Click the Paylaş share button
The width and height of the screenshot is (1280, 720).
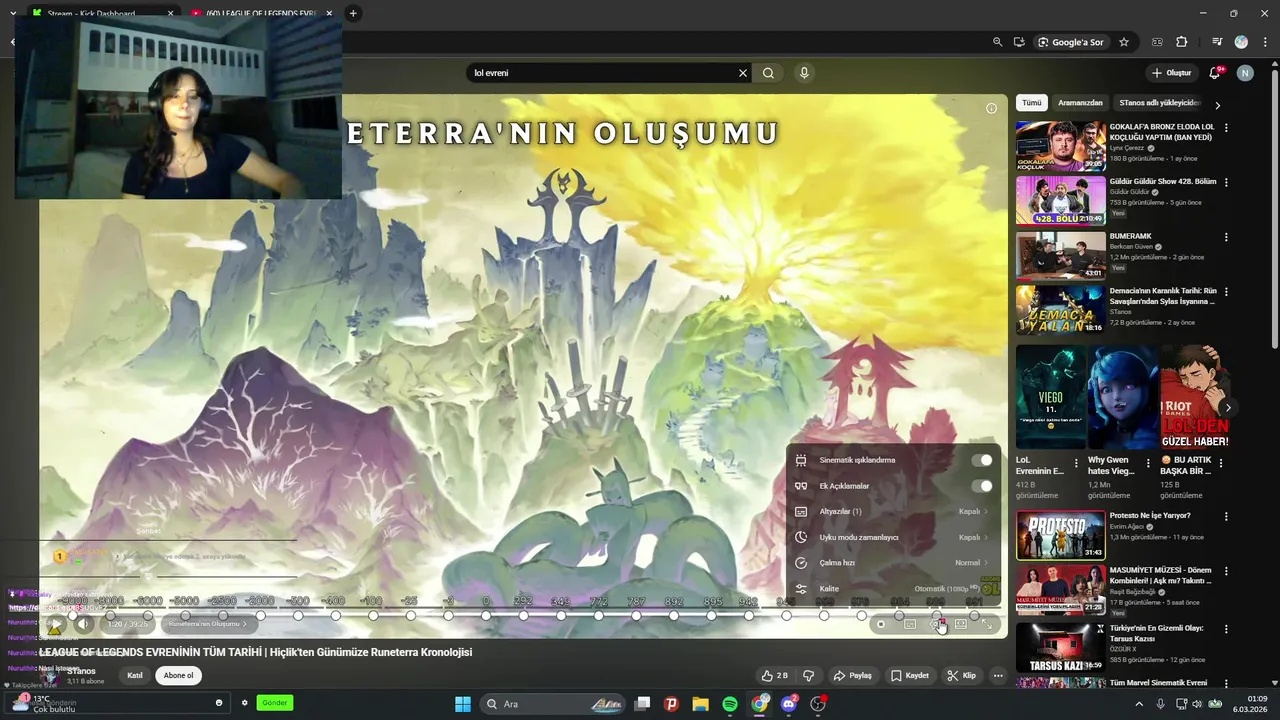[x=852, y=676]
